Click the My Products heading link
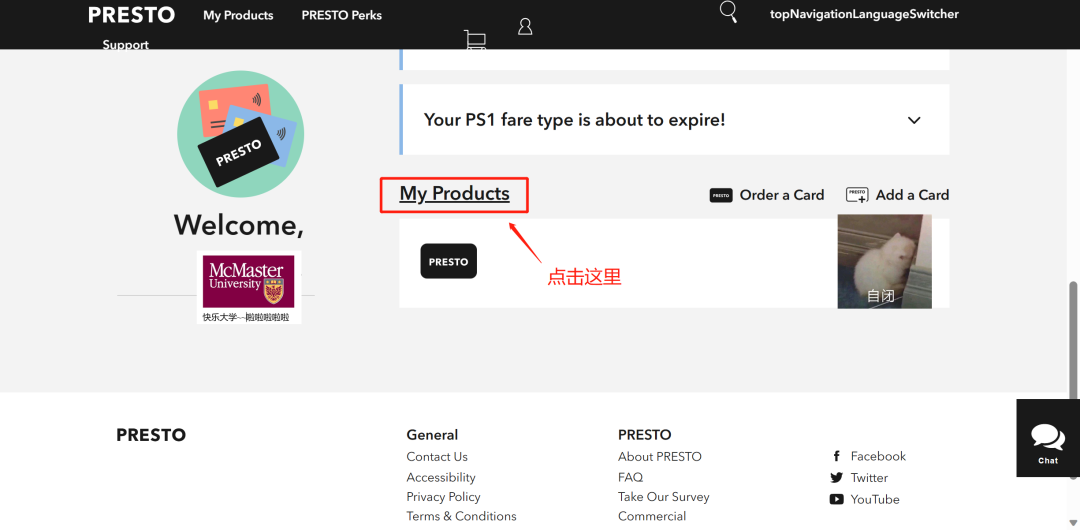 click(x=454, y=194)
